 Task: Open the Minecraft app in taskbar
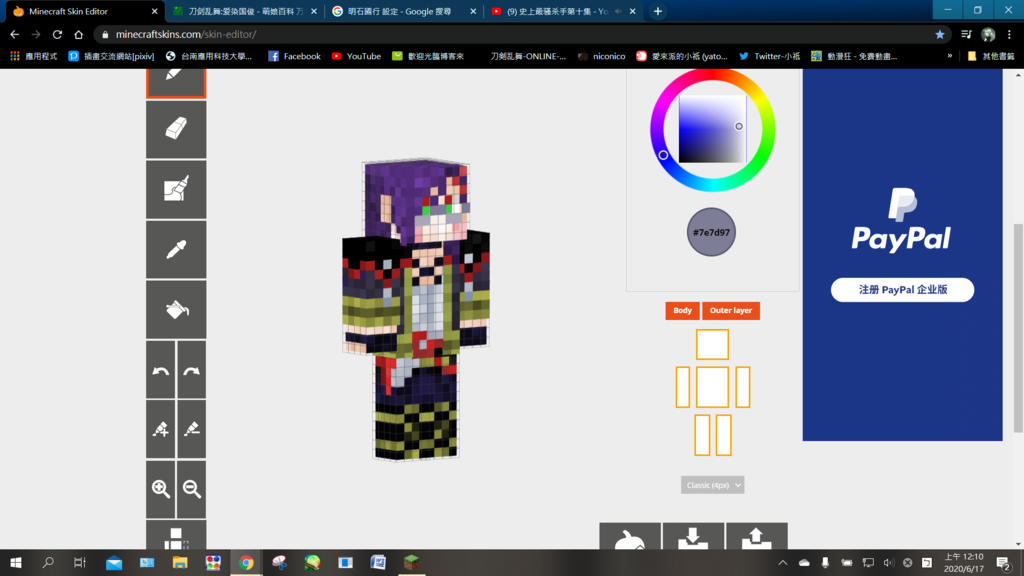point(411,562)
